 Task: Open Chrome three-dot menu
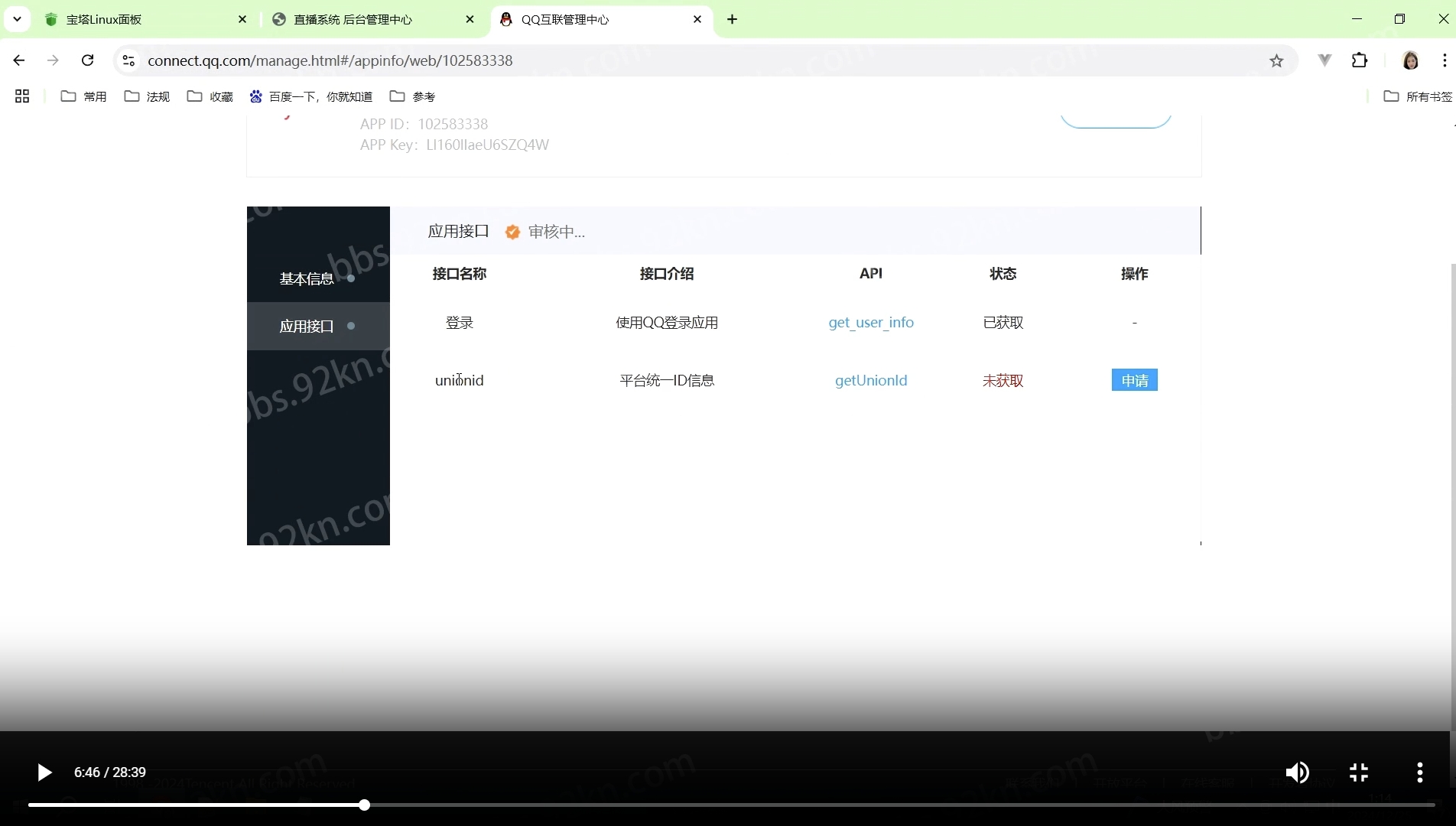tap(1444, 60)
